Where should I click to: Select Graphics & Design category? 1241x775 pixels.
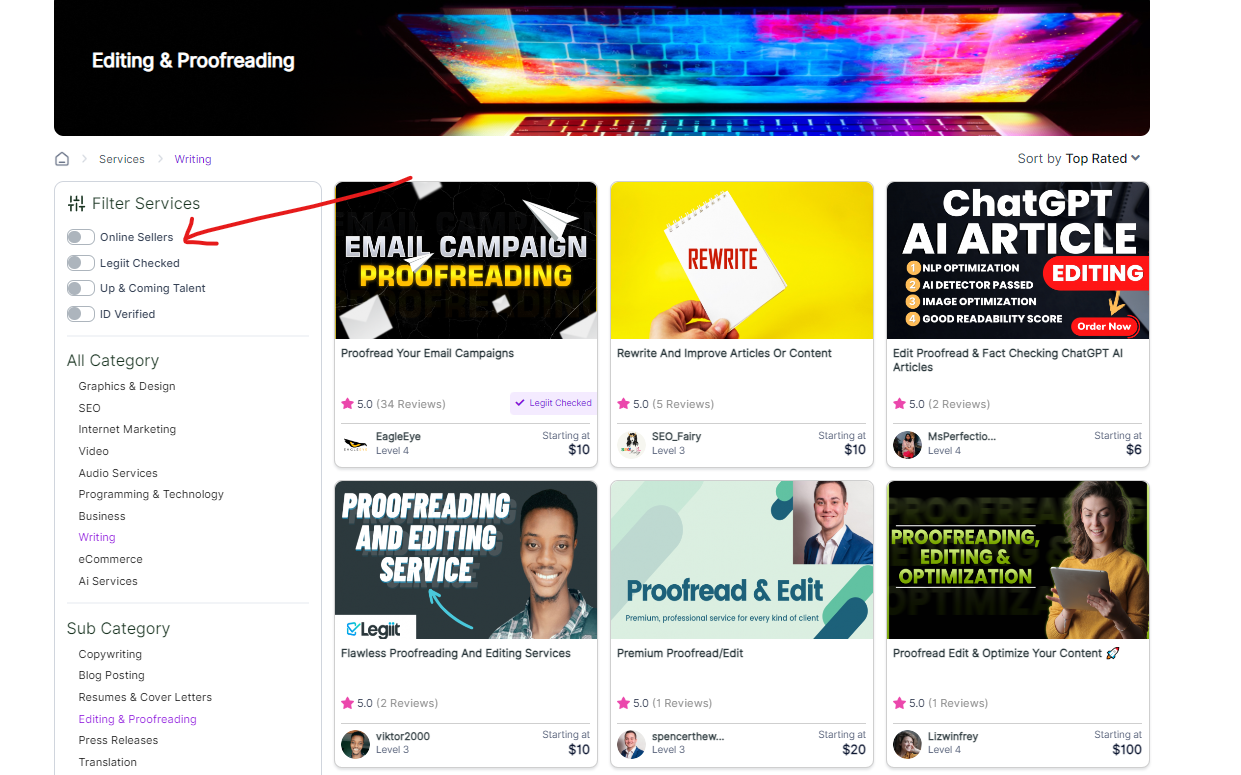click(127, 386)
